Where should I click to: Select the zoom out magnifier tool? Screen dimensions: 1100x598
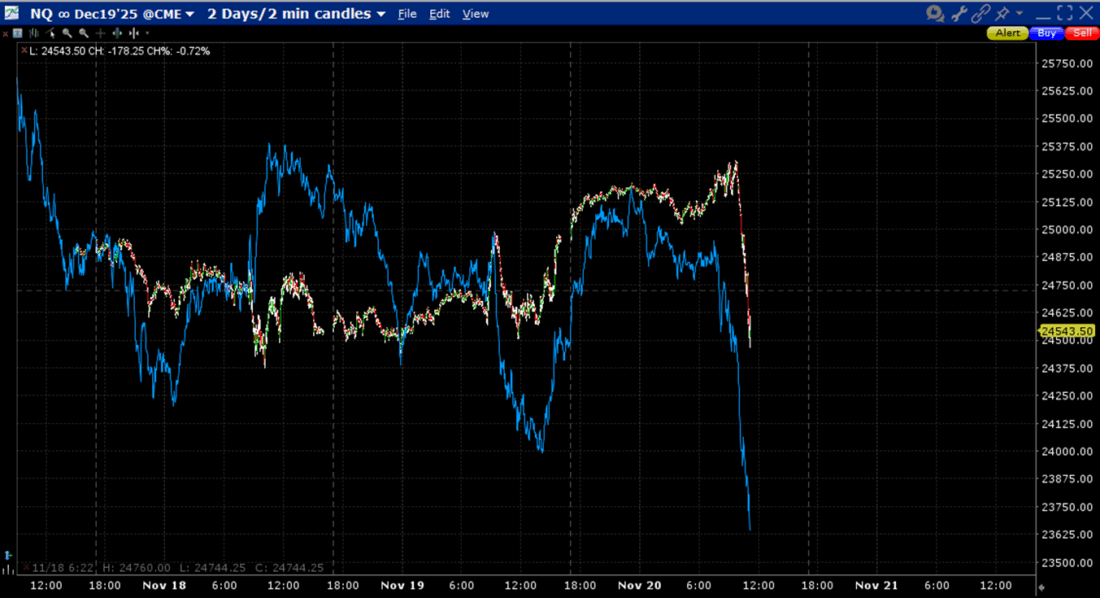(x=84, y=33)
